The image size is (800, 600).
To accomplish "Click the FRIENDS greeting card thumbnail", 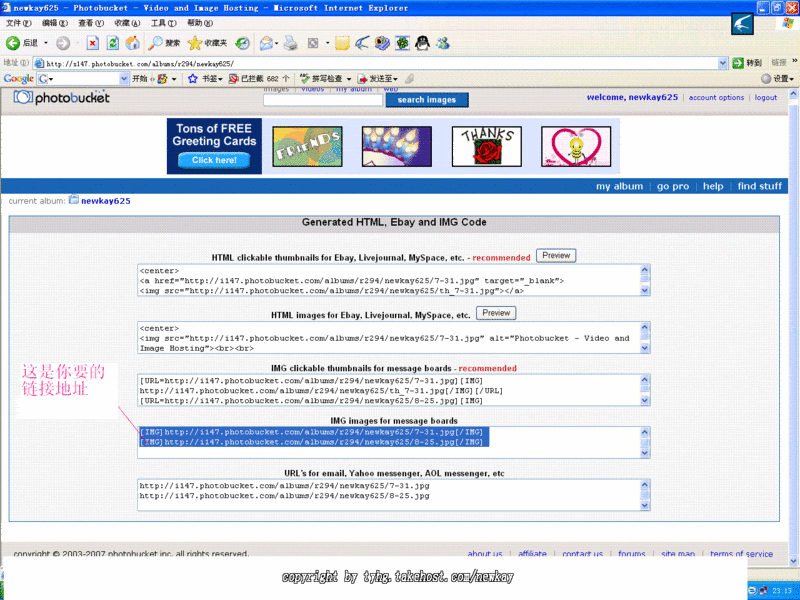I will (x=307, y=146).
